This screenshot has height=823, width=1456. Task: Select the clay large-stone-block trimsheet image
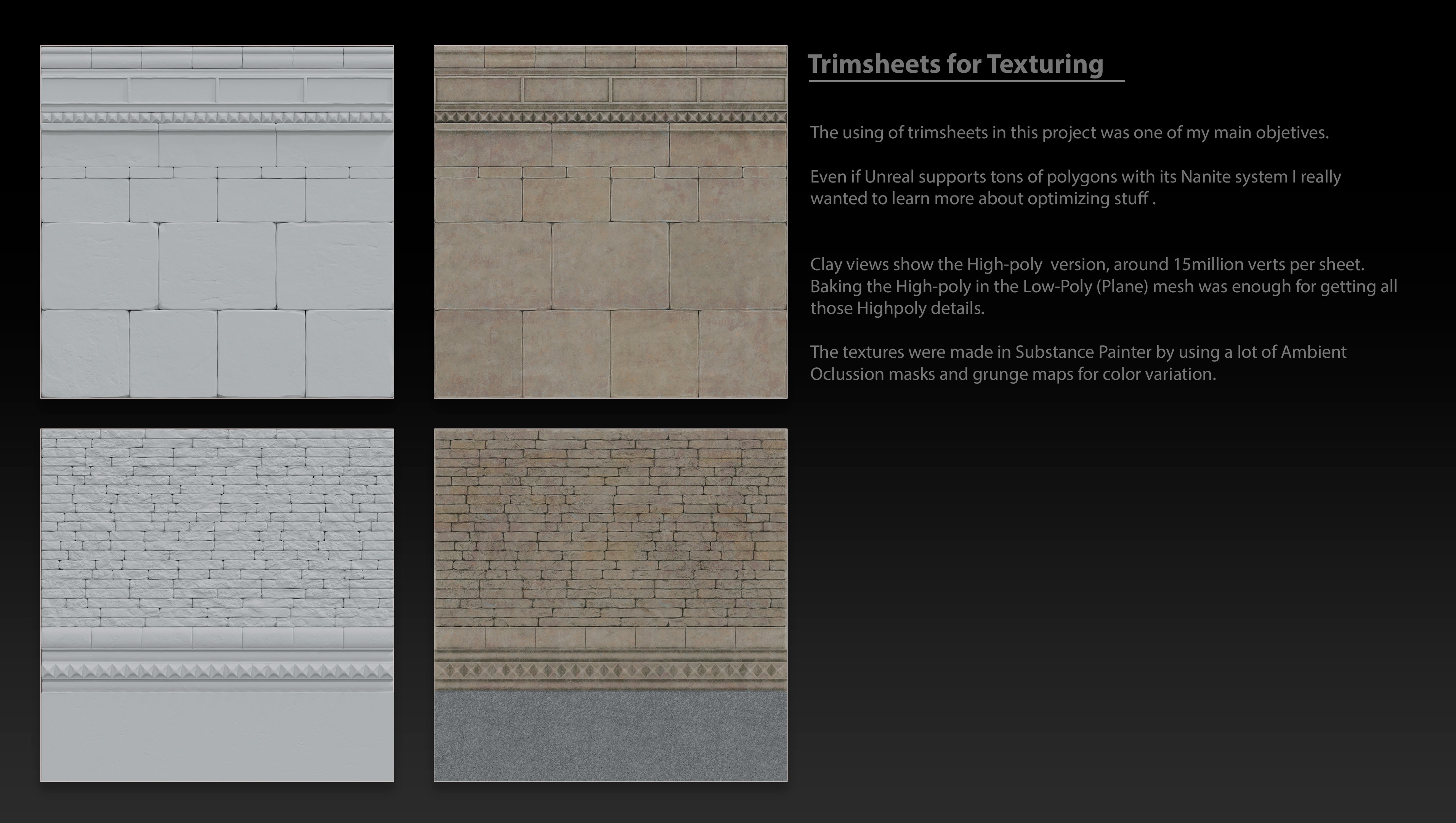(217, 222)
